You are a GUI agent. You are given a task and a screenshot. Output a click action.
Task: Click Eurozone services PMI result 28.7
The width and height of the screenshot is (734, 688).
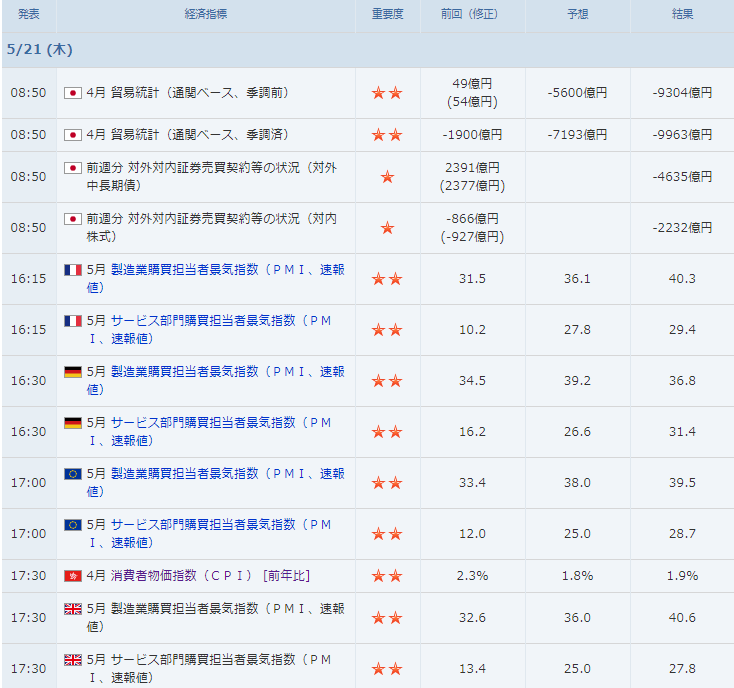(682, 534)
